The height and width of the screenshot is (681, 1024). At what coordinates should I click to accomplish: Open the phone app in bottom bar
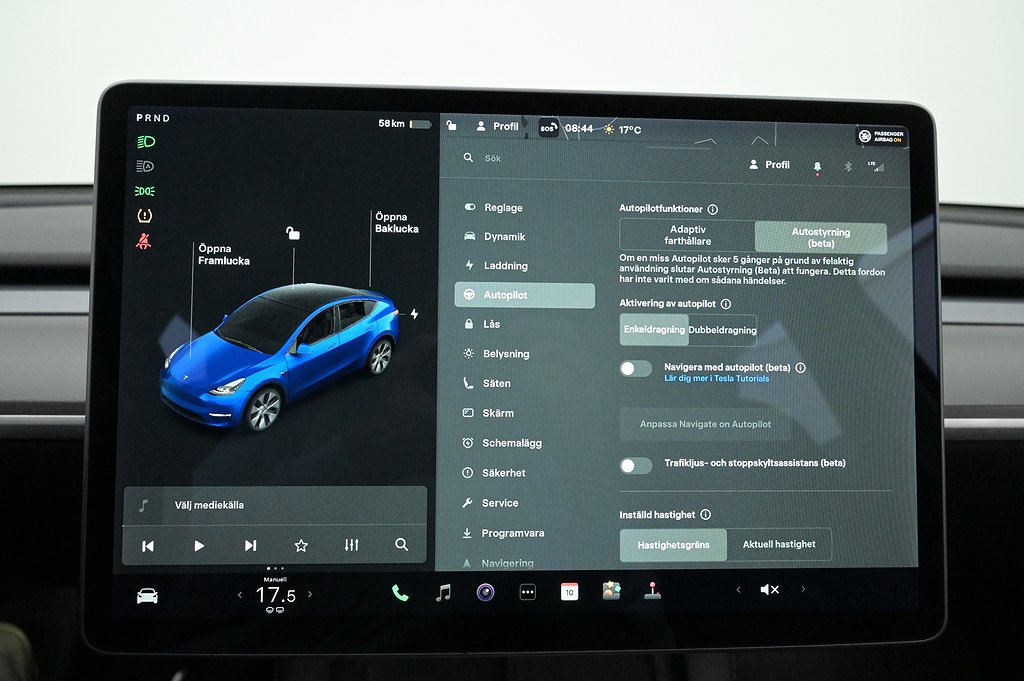tap(400, 593)
